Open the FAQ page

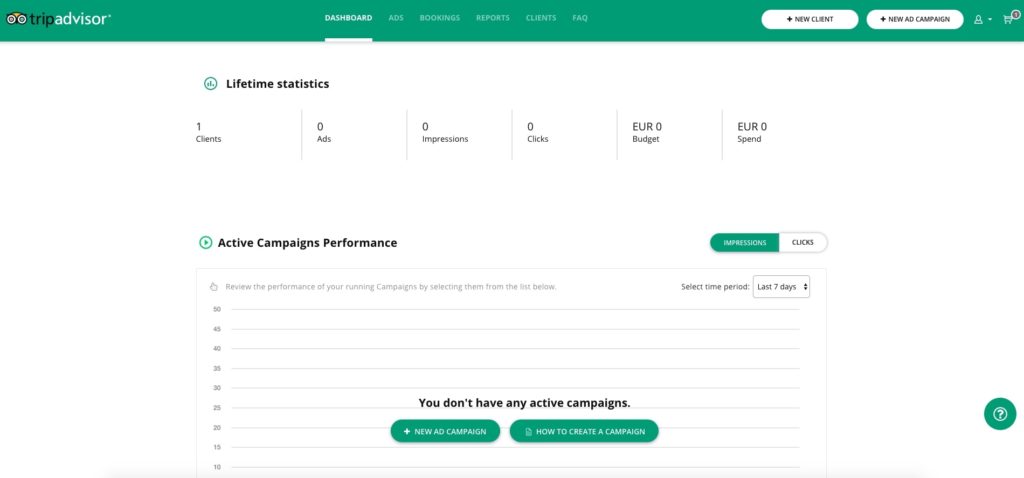[x=580, y=18]
